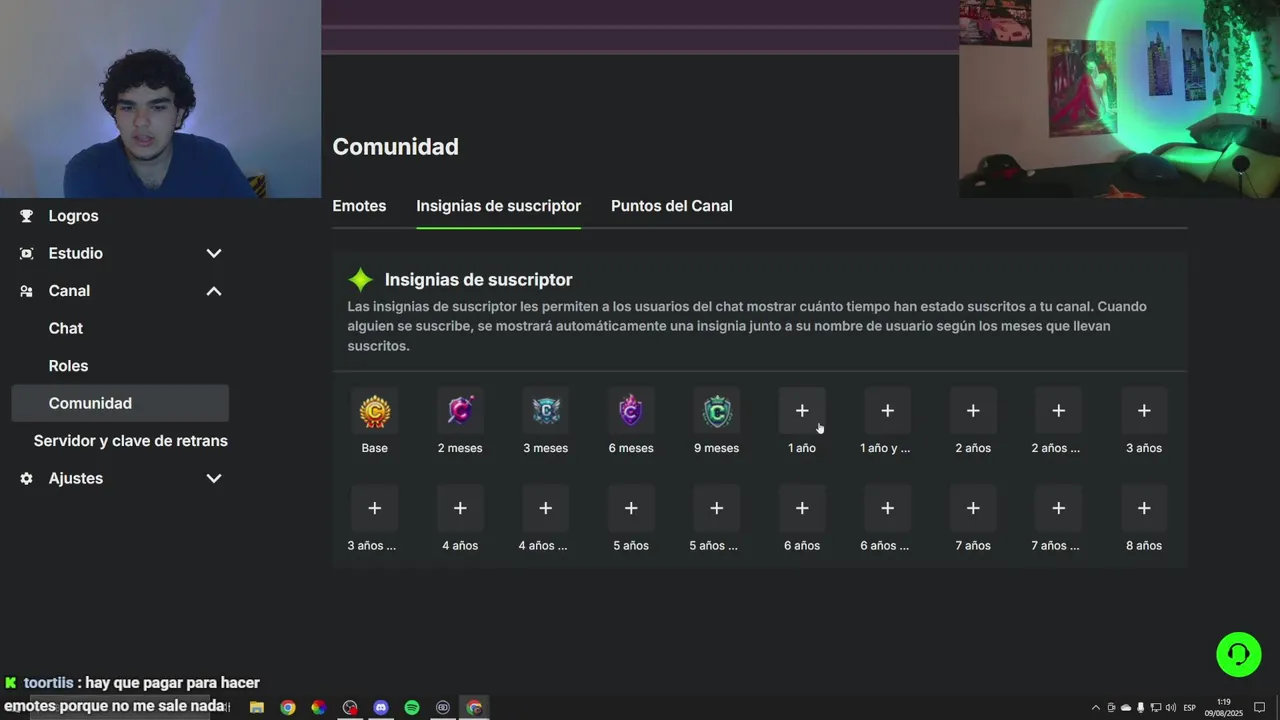1280x720 pixels.
Task: Open Spotify from the taskbar
Action: 412,707
